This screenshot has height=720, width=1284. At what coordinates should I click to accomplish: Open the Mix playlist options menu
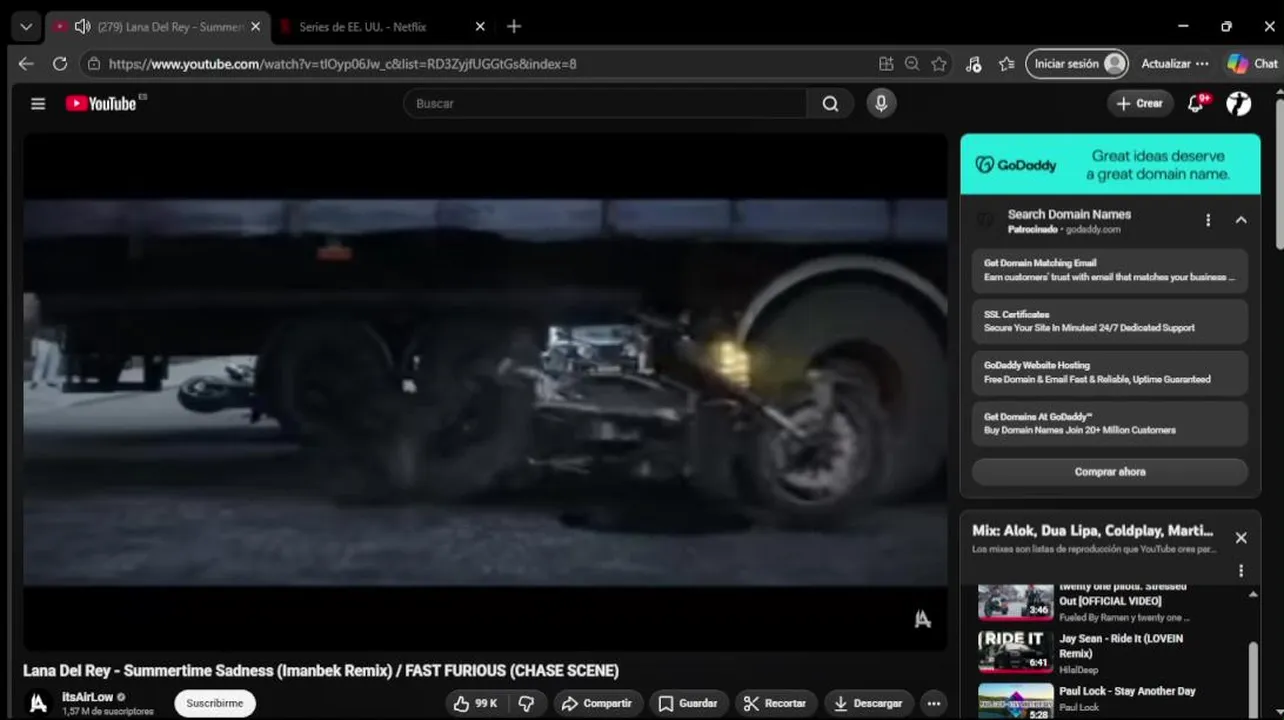[1241, 570]
